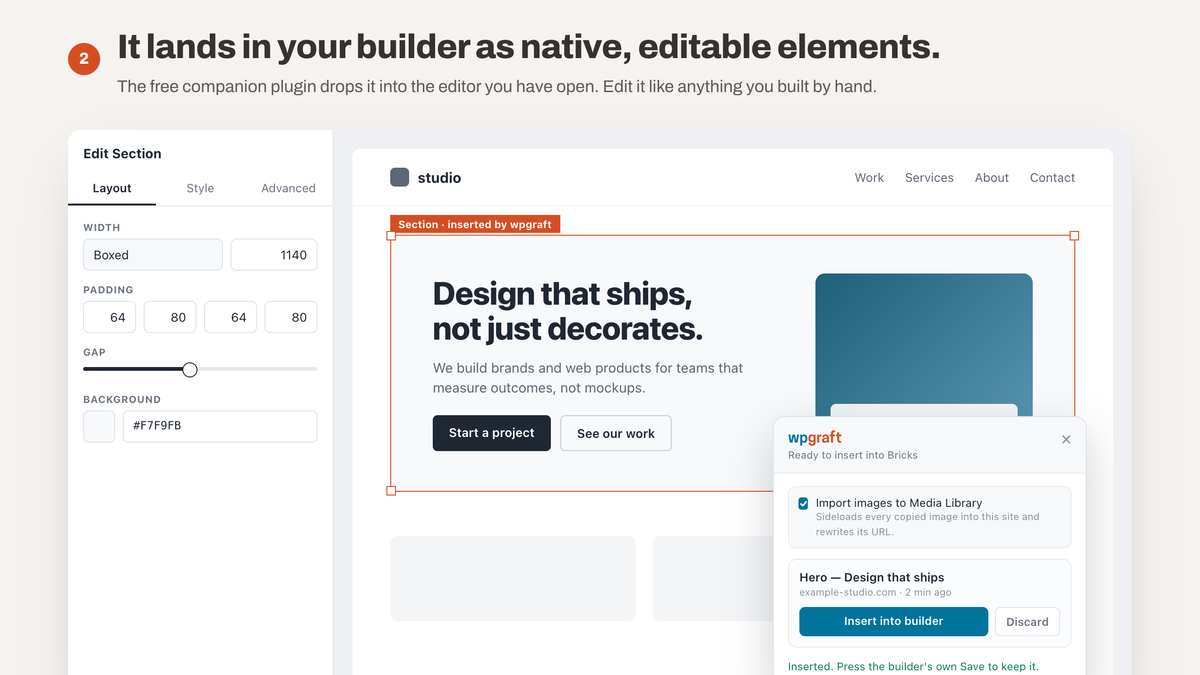Open the Advanced tab

click(288, 188)
